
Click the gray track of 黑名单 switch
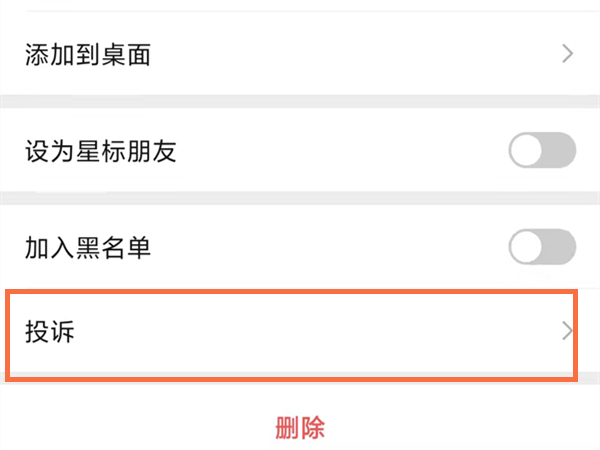click(561, 247)
